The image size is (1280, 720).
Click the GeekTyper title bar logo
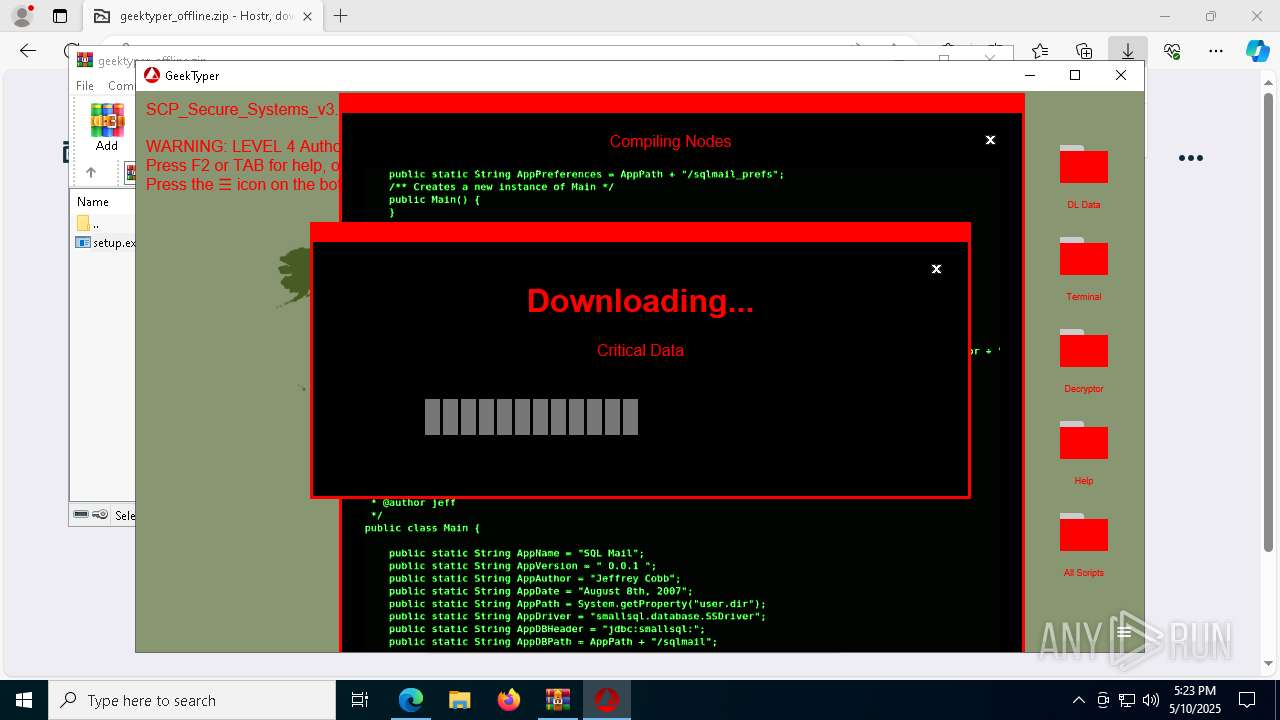[152, 75]
